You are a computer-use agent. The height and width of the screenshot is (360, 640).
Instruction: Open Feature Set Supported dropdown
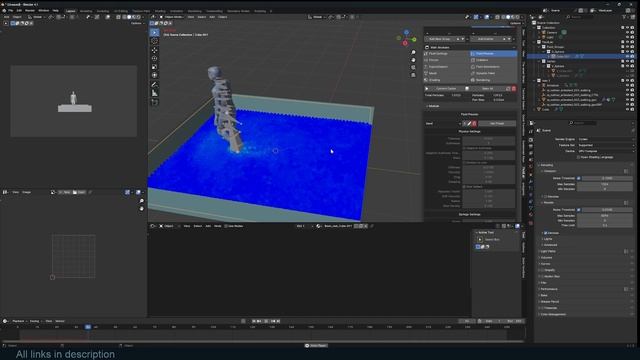[606, 145]
